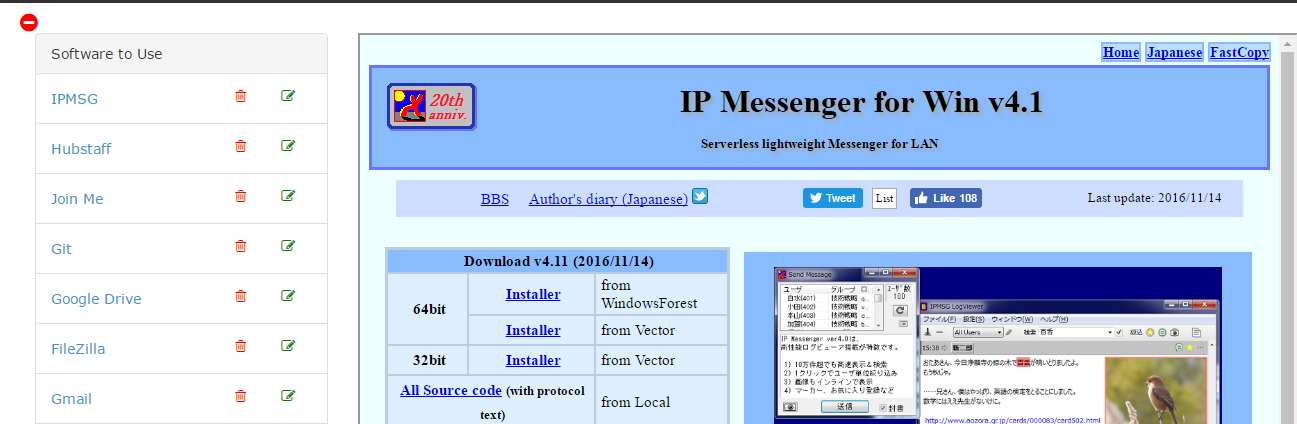Delete the Google Drive entry
1297x424 pixels.
(x=240, y=296)
